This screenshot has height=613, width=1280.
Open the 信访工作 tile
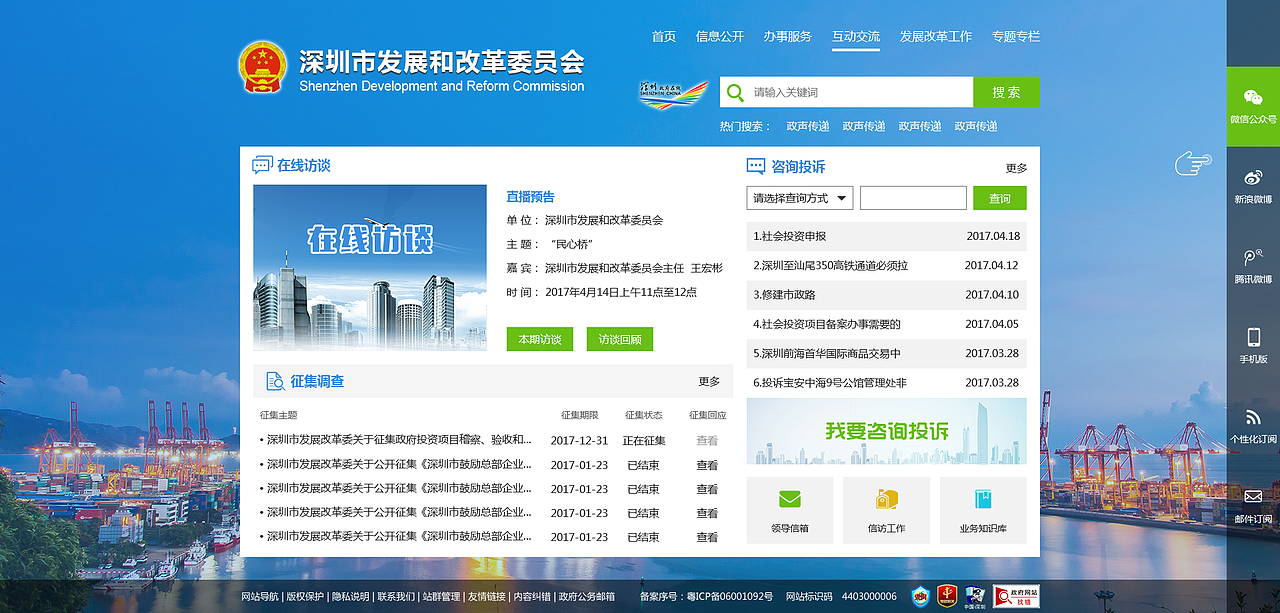click(886, 510)
